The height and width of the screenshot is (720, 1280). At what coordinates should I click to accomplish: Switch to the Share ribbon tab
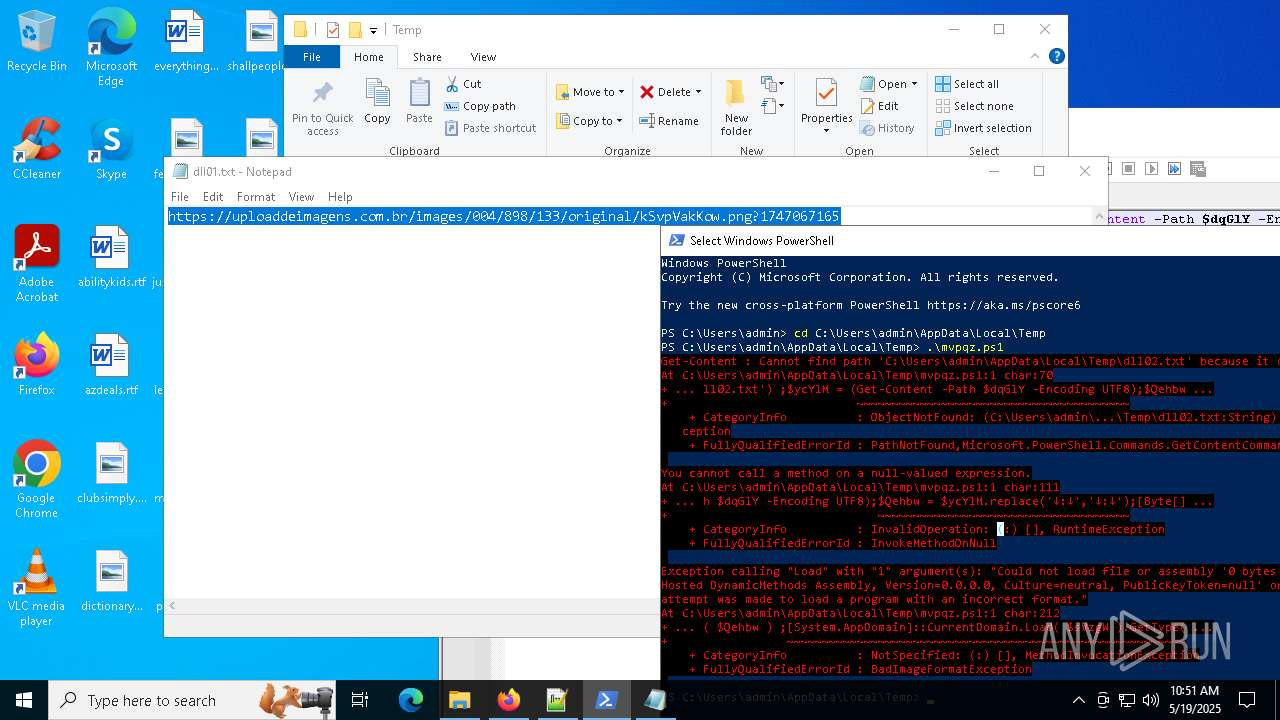[427, 57]
